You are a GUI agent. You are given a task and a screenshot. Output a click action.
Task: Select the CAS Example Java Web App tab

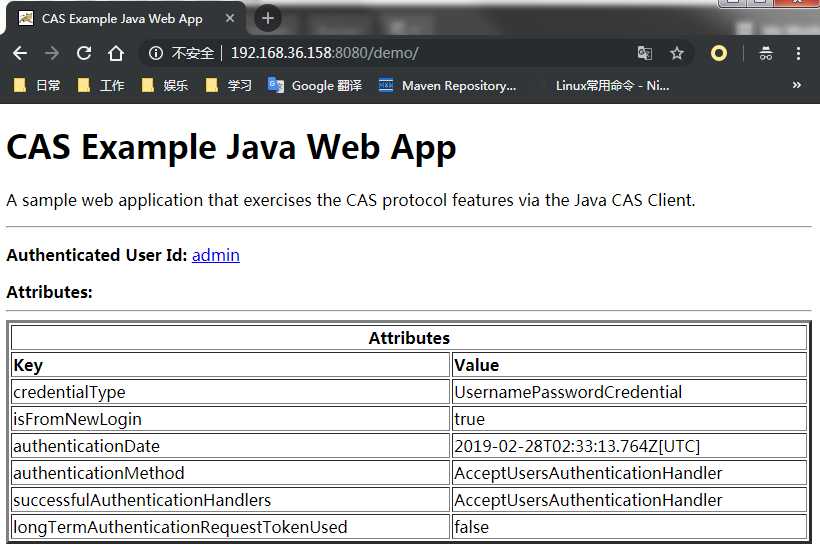tap(120, 18)
